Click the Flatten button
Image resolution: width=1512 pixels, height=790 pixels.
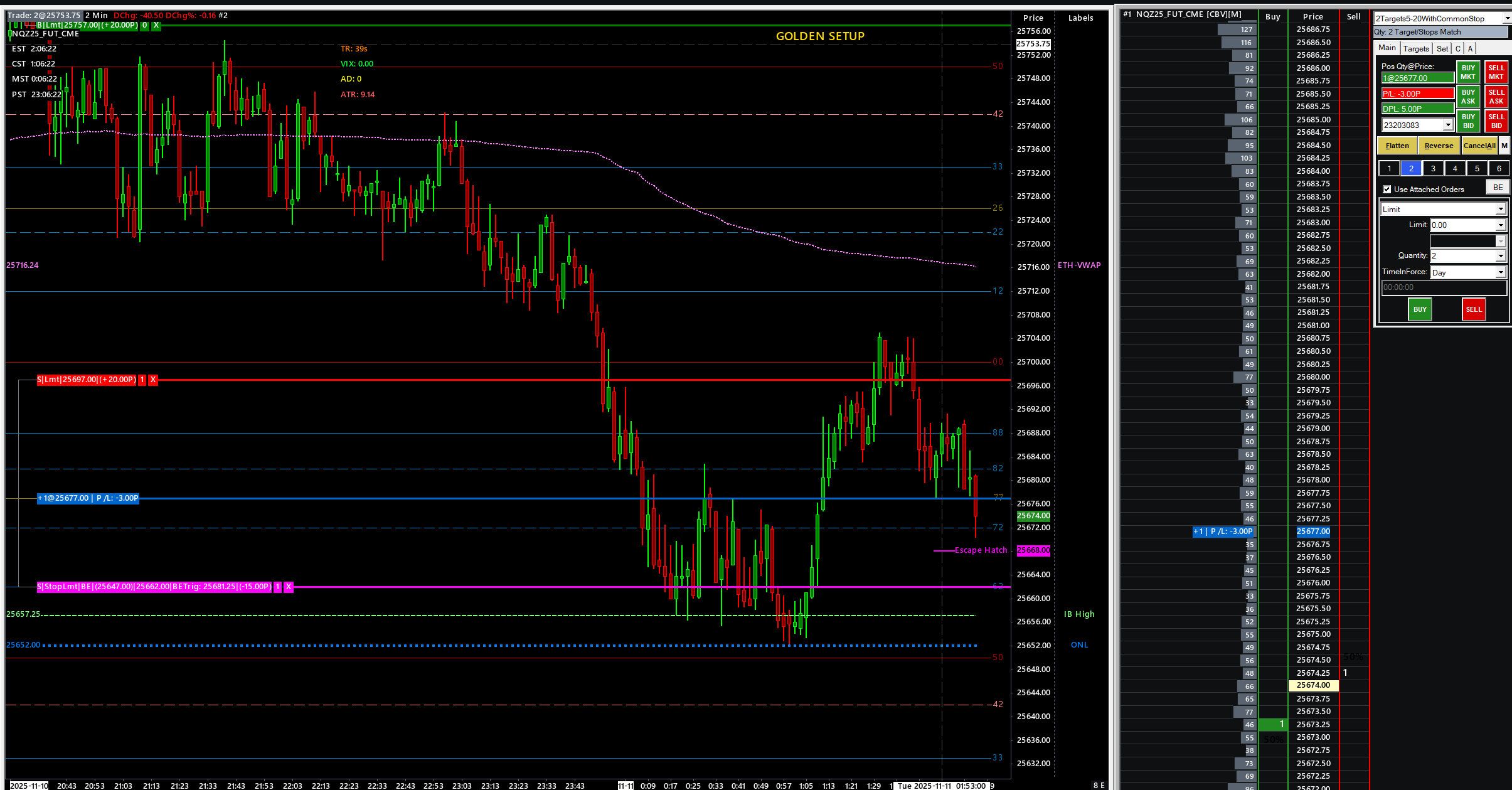(1397, 146)
